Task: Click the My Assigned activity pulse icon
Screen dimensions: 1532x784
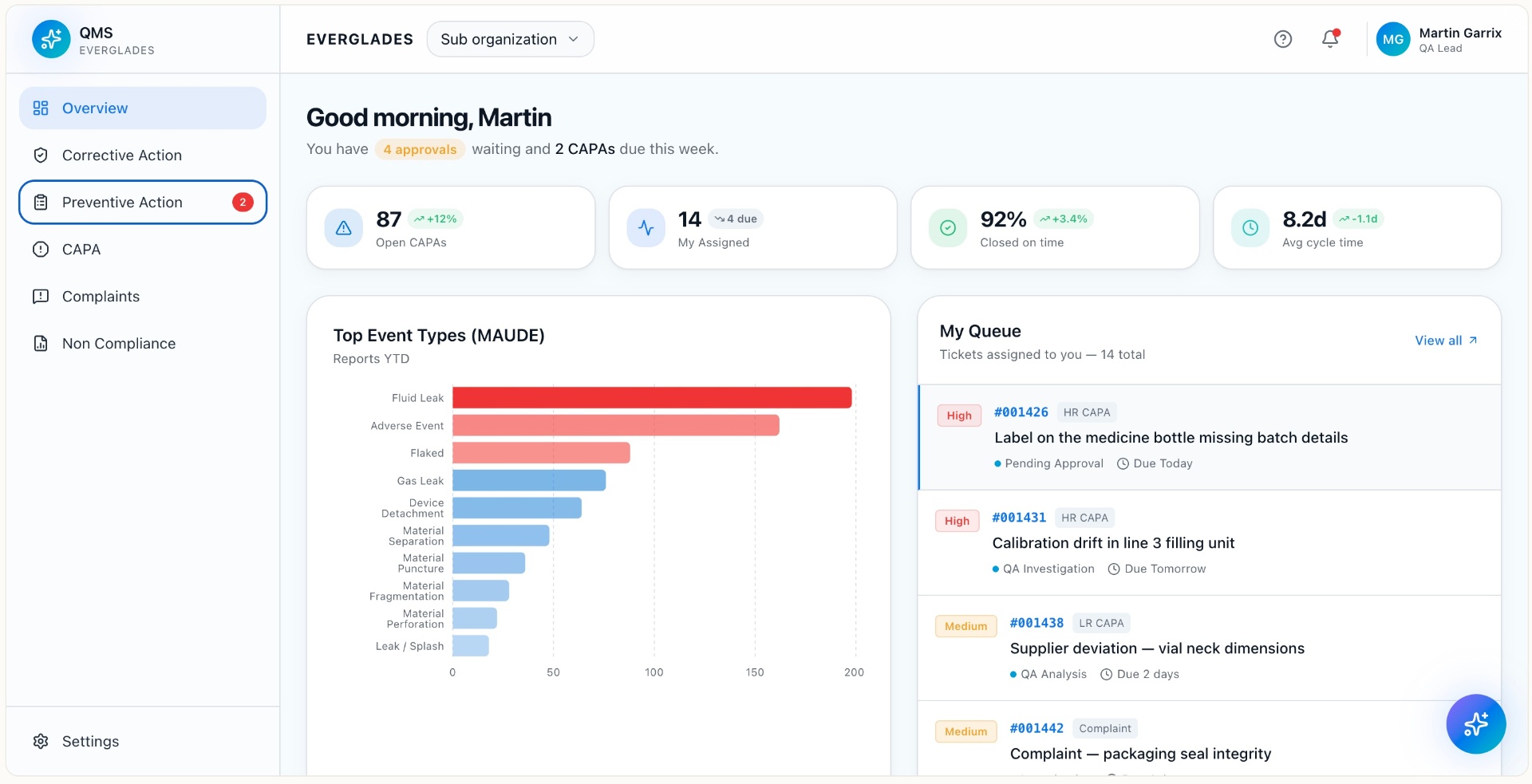Action: point(646,228)
